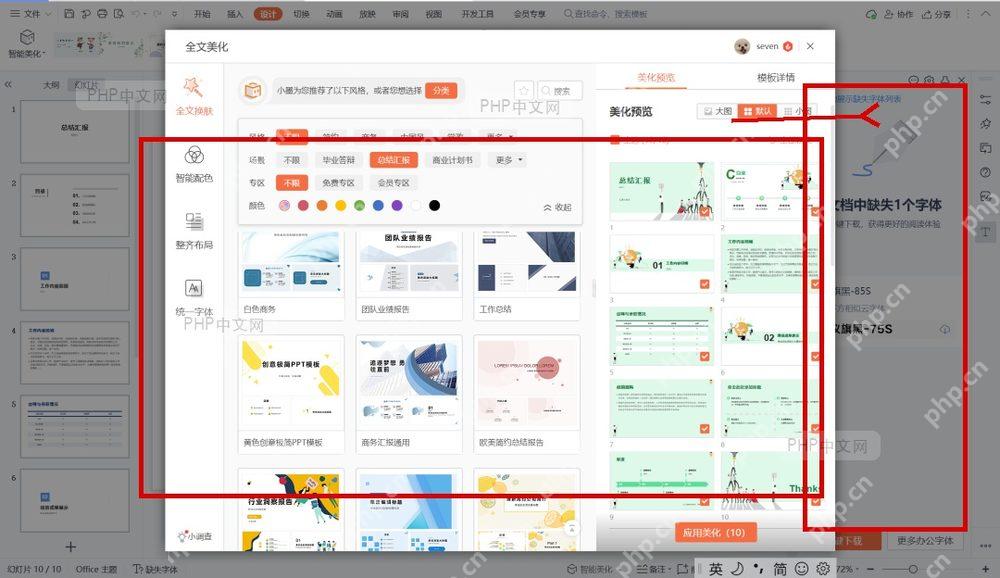Screen dimensions: 1000x578
Task: Pick the blue color swatch
Action: 378,205
